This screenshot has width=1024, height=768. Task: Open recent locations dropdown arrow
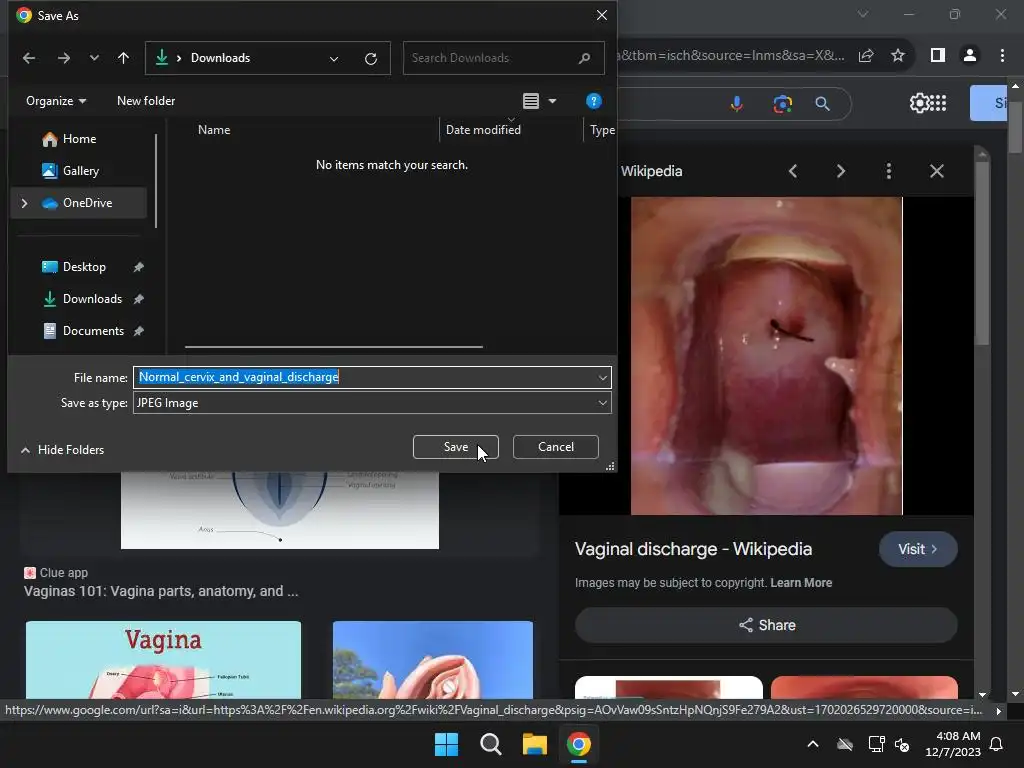(x=94, y=58)
